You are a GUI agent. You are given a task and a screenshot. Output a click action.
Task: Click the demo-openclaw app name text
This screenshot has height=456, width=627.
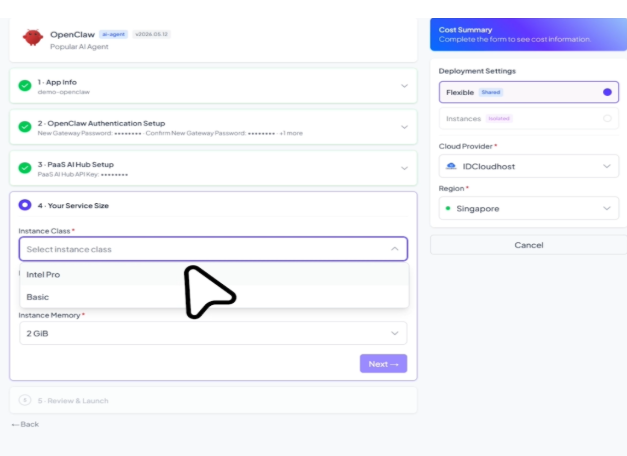click(64, 92)
